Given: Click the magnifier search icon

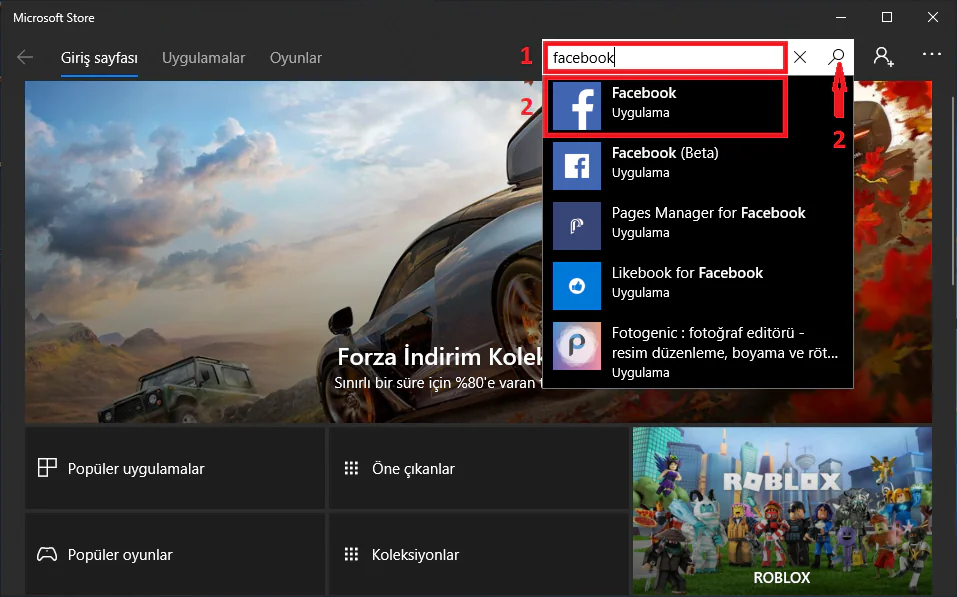Looking at the screenshot, I should tap(837, 58).
